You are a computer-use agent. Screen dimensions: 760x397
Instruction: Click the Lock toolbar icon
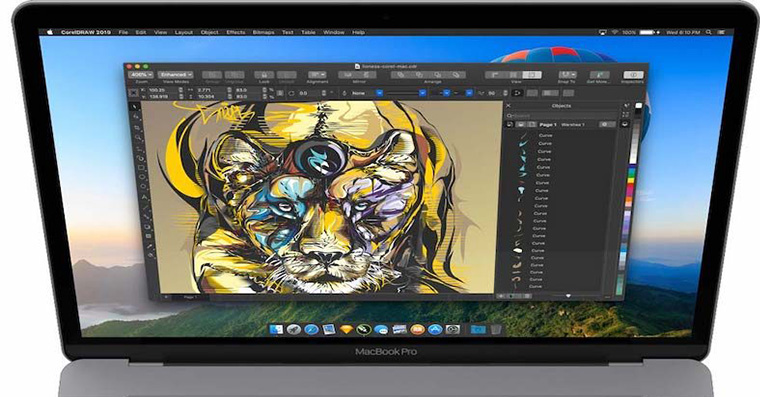coord(264,75)
